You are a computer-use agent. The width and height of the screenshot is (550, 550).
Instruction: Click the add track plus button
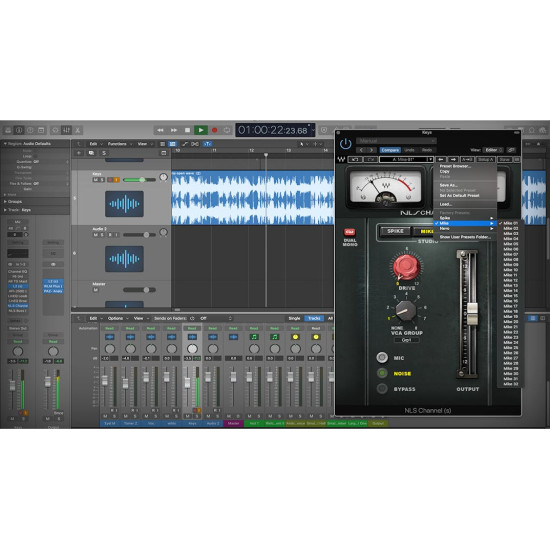point(79,153)
